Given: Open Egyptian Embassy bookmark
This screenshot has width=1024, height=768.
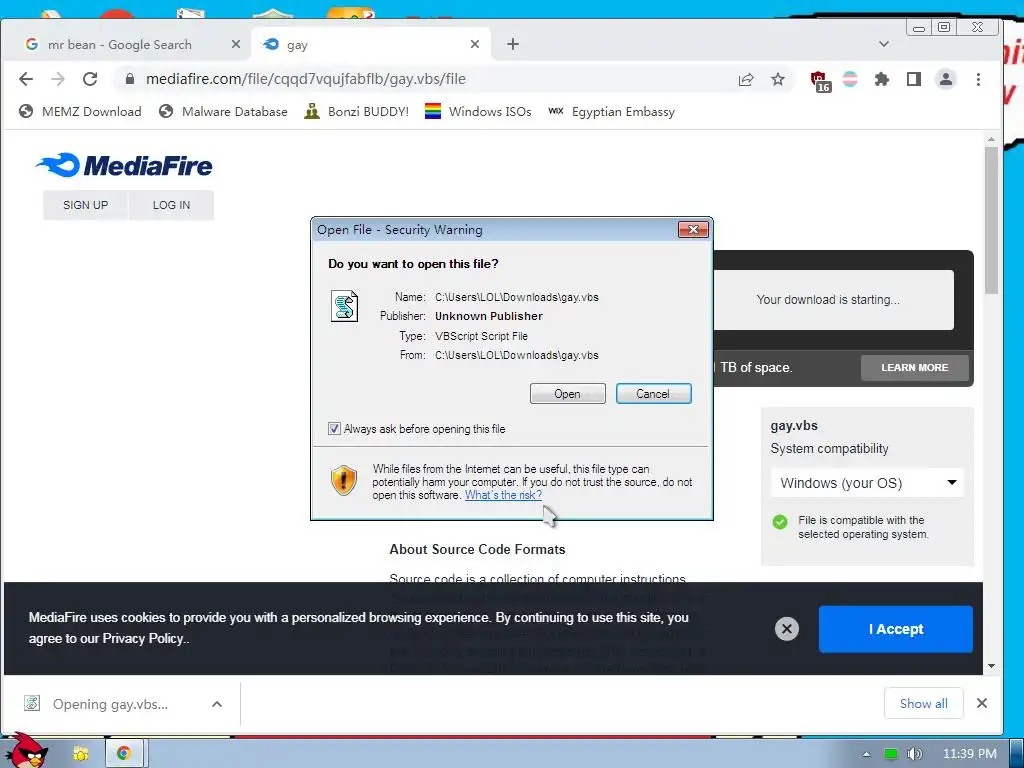Looking at the screenshot, I should click(x=611, y=112).
